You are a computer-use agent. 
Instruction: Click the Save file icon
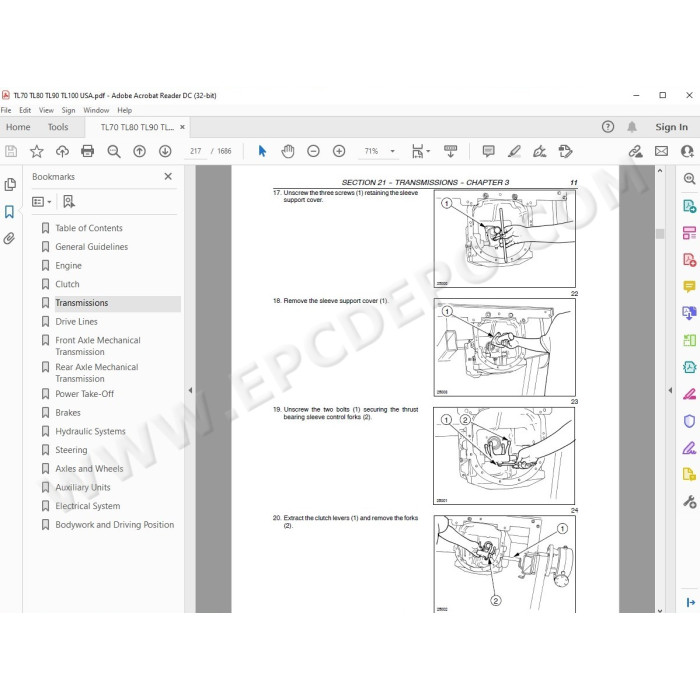11,151
